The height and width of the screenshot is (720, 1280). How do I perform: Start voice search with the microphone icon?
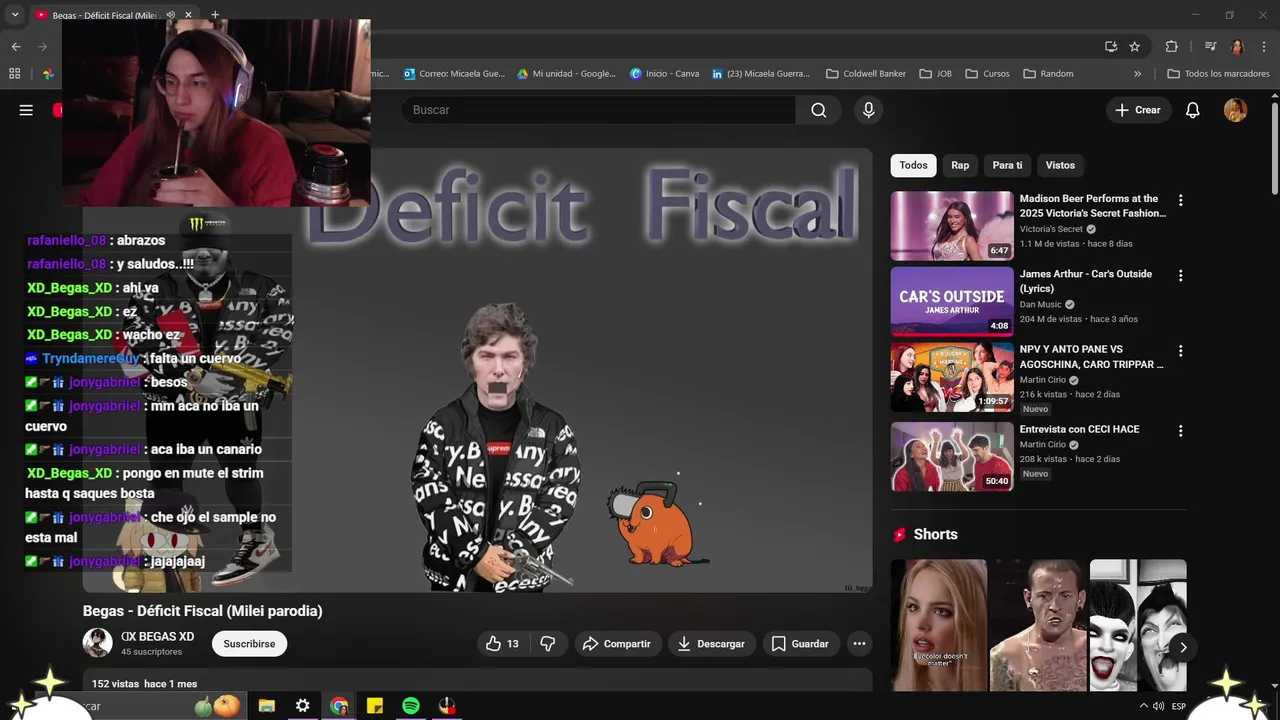868,110
